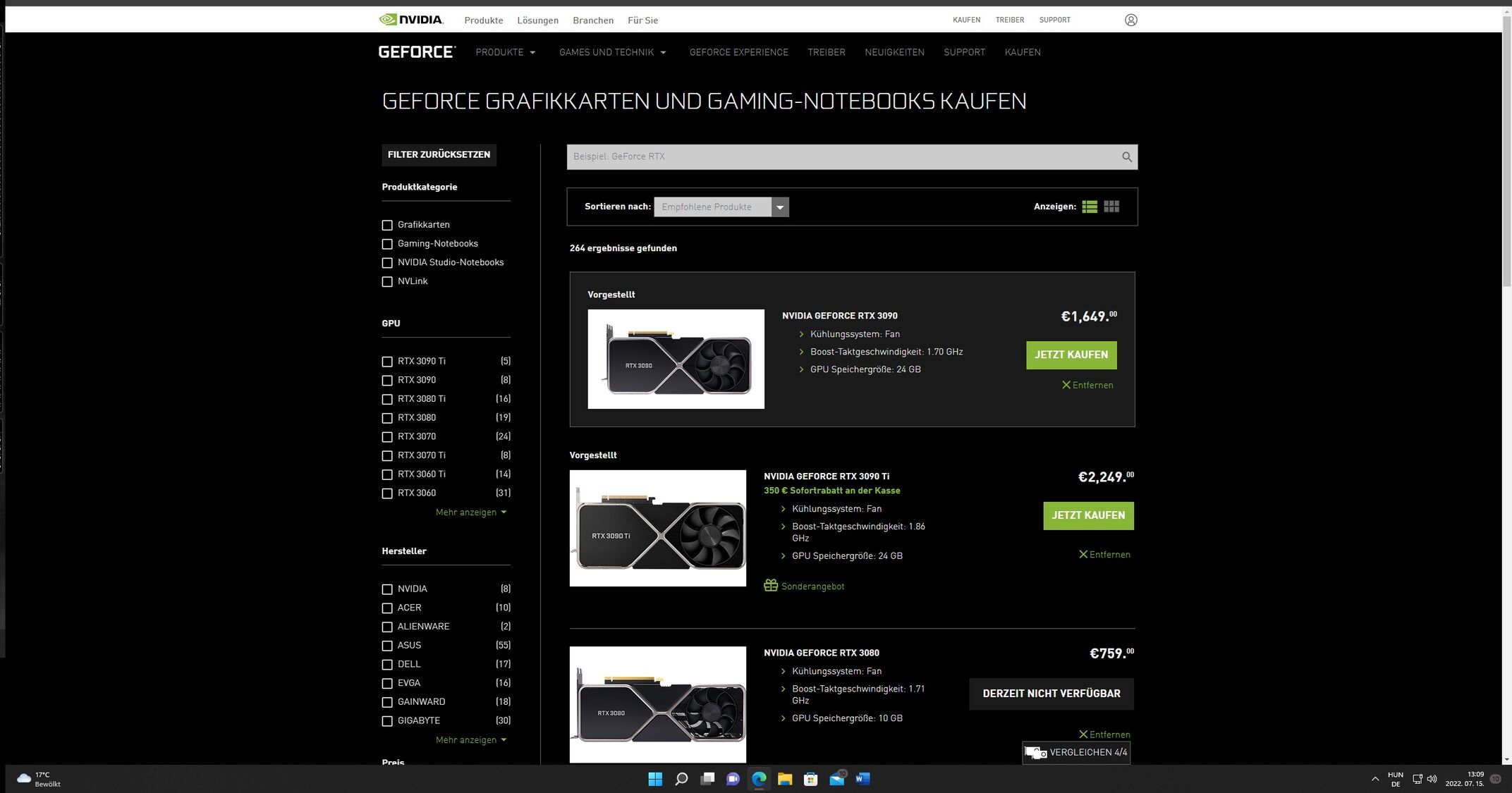This screenshot has height=793, width=1512.
Task: Open Microsoft Edge on taskbar
Action: 759,779
